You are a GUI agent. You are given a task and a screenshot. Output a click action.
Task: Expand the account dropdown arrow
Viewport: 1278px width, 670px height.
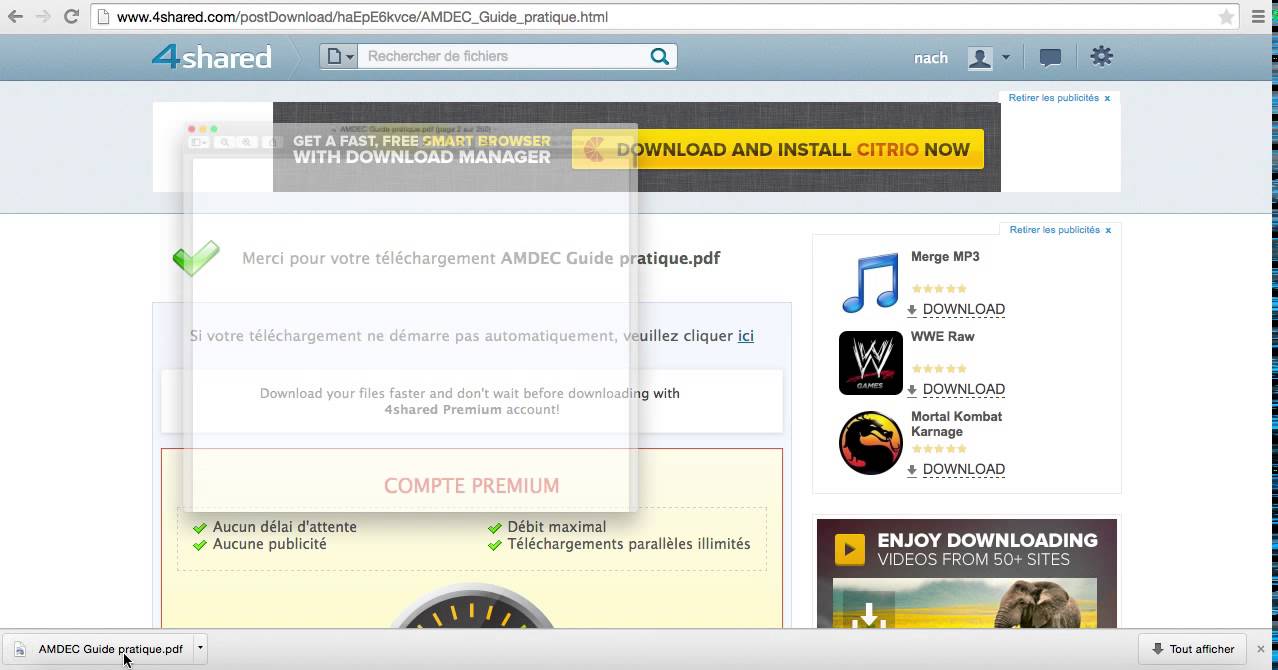[1006, 58]
